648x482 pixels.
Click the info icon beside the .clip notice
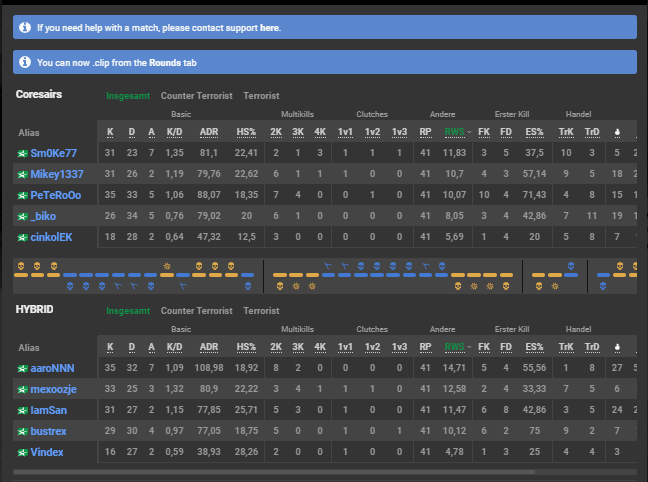[25, 62]
